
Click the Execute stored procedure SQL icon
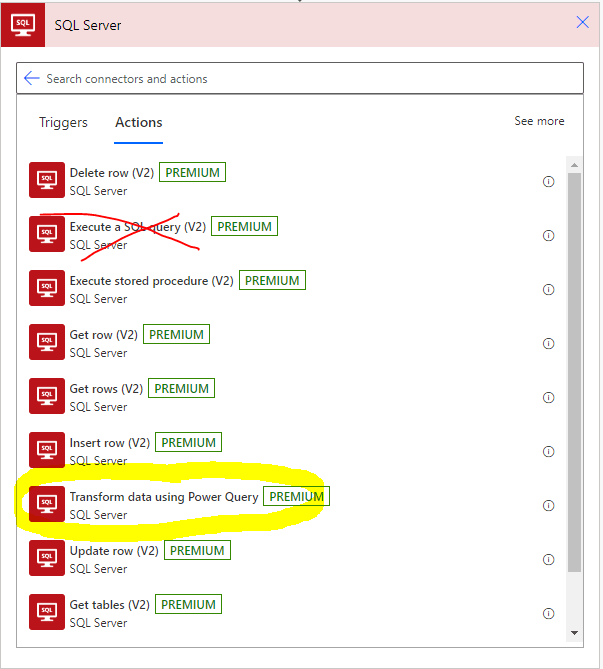point(47,288)
